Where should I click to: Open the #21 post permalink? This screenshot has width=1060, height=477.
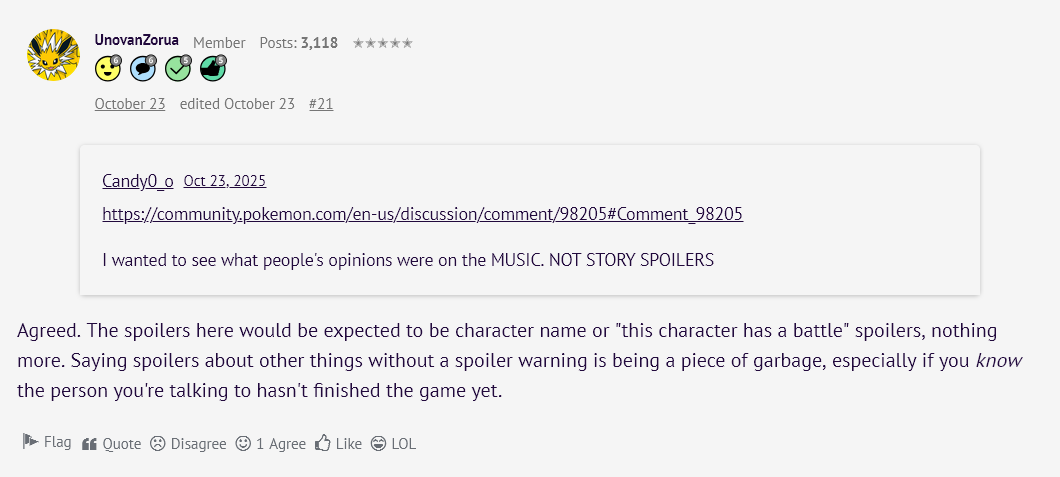(x=321, y=104)
